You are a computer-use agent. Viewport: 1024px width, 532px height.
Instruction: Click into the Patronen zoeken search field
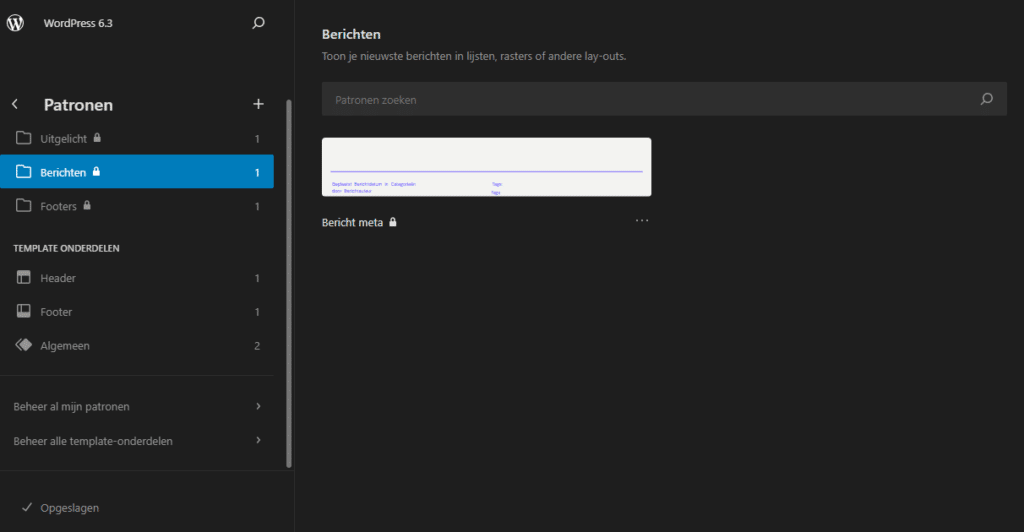pyautogui.click(x=664, y=99)
